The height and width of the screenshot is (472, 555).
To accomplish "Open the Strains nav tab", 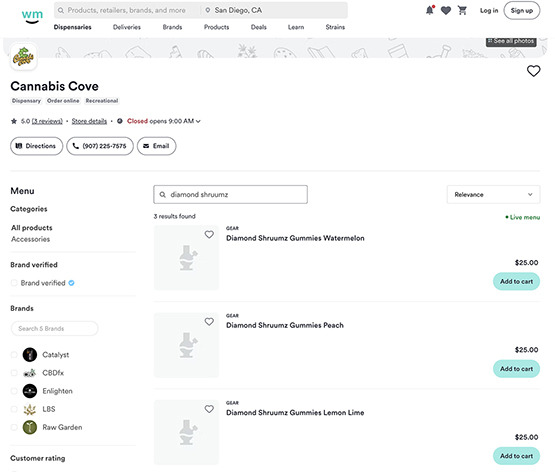I will click(x=335, y=27).
